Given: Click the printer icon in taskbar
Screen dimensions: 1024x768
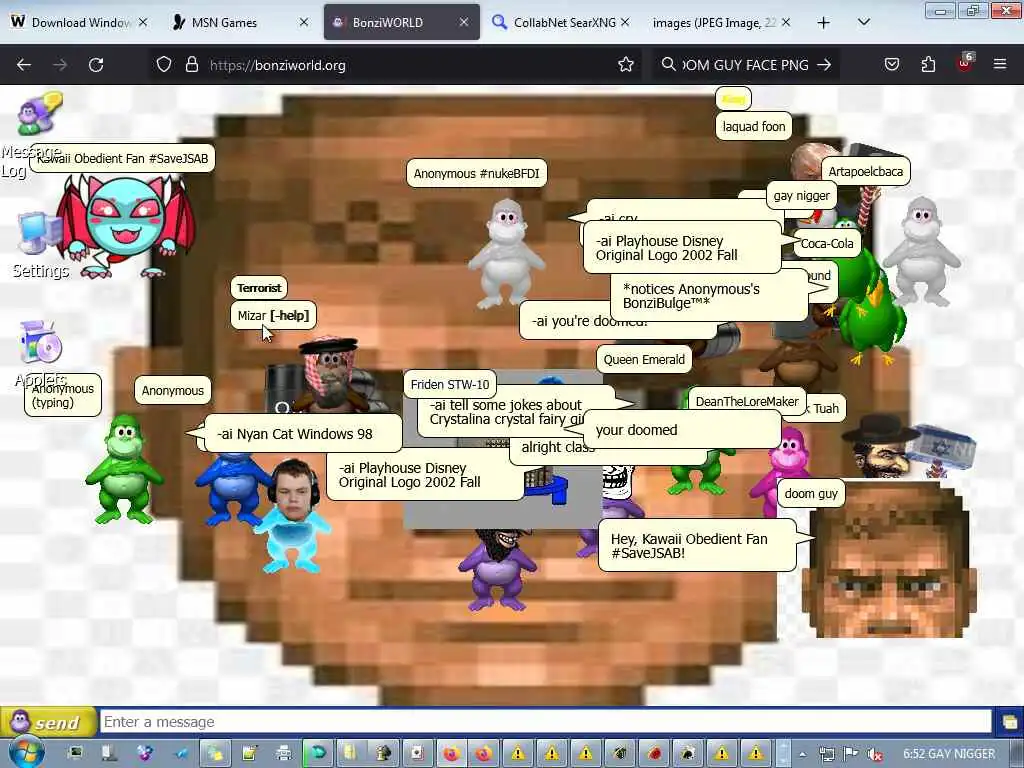Looking at the screenshot, I should [283, 754].
